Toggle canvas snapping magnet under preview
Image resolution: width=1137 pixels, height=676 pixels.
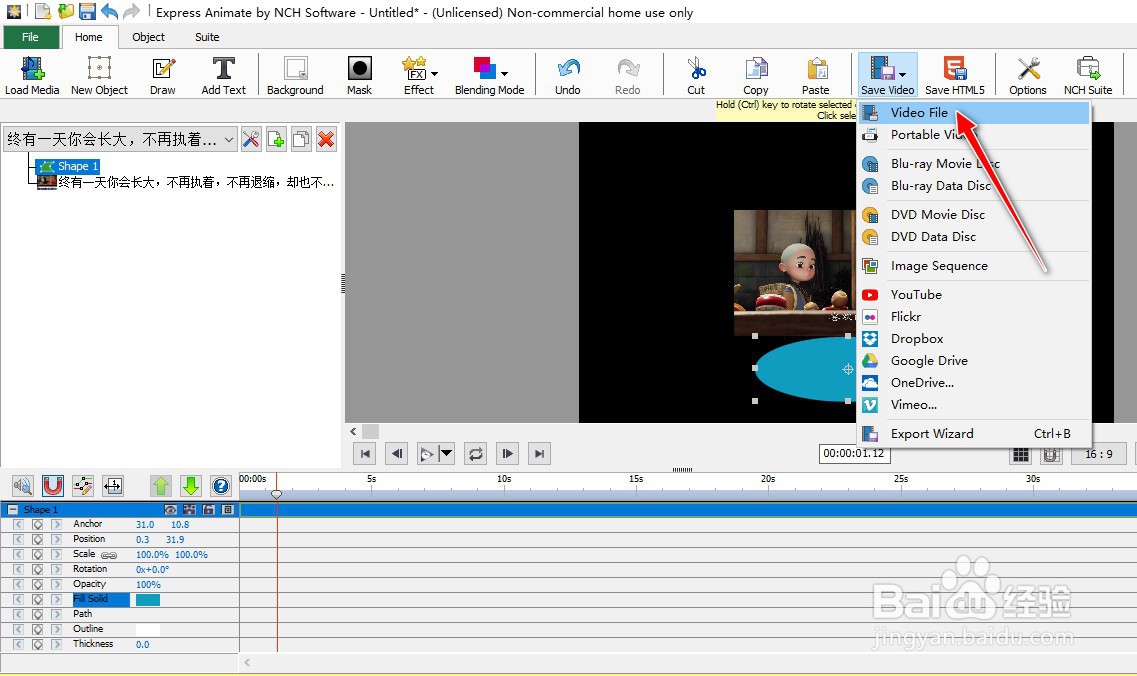1051,454
